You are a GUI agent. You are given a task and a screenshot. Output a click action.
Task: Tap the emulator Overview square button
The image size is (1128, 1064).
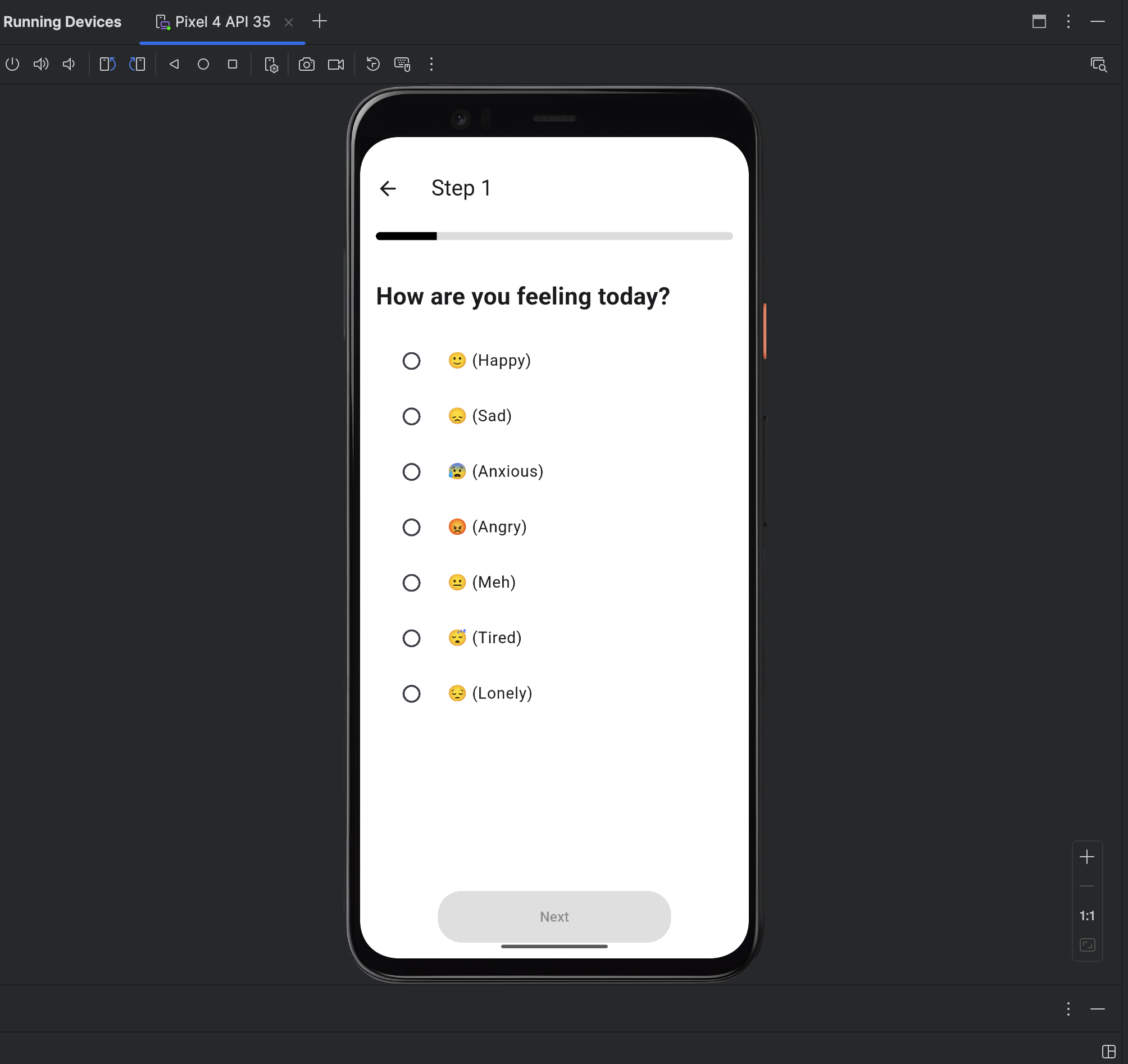(x=233, y=64)
